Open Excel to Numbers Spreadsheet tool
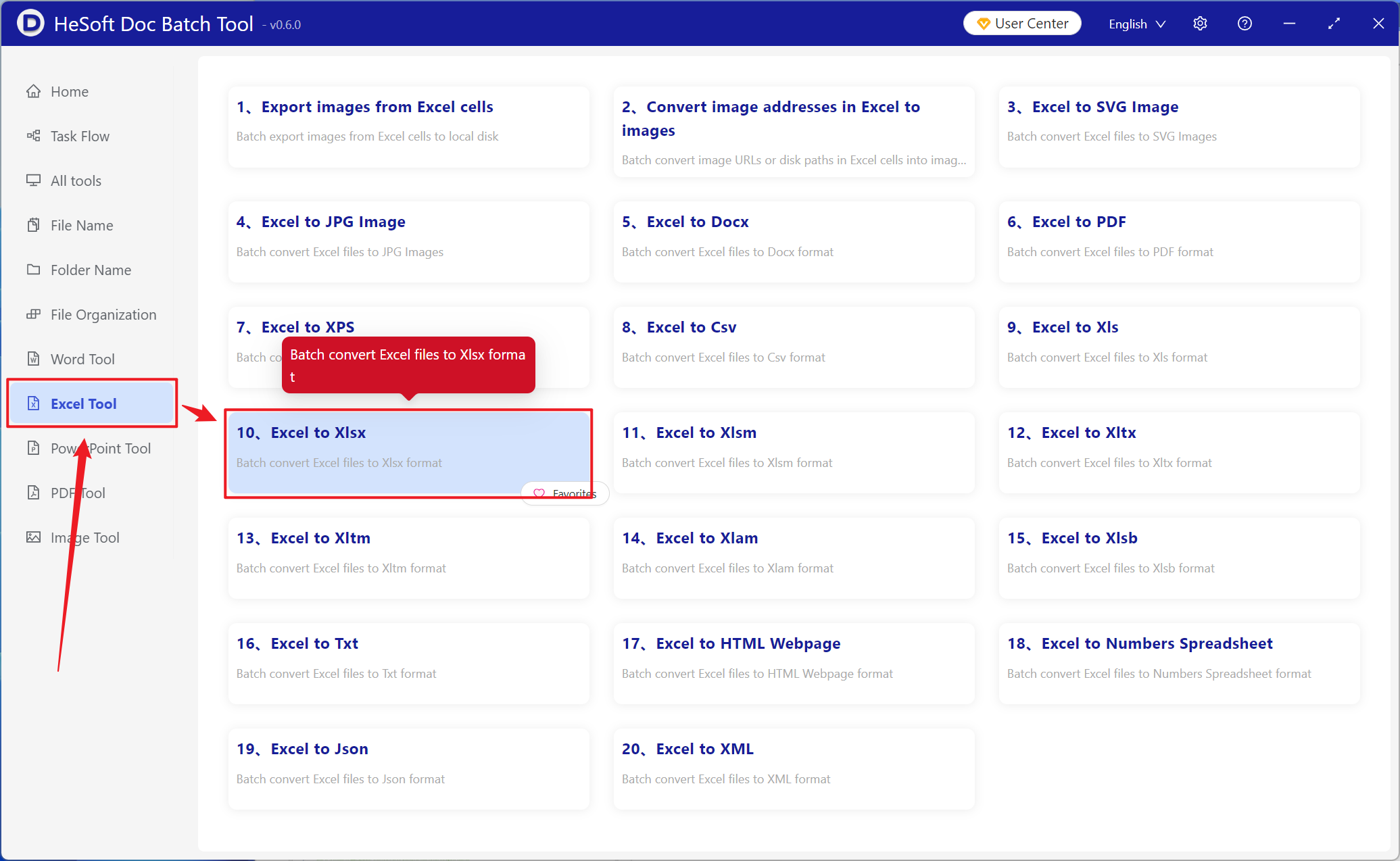The height and width of the screenshot is (861, 1400). 1179,663
